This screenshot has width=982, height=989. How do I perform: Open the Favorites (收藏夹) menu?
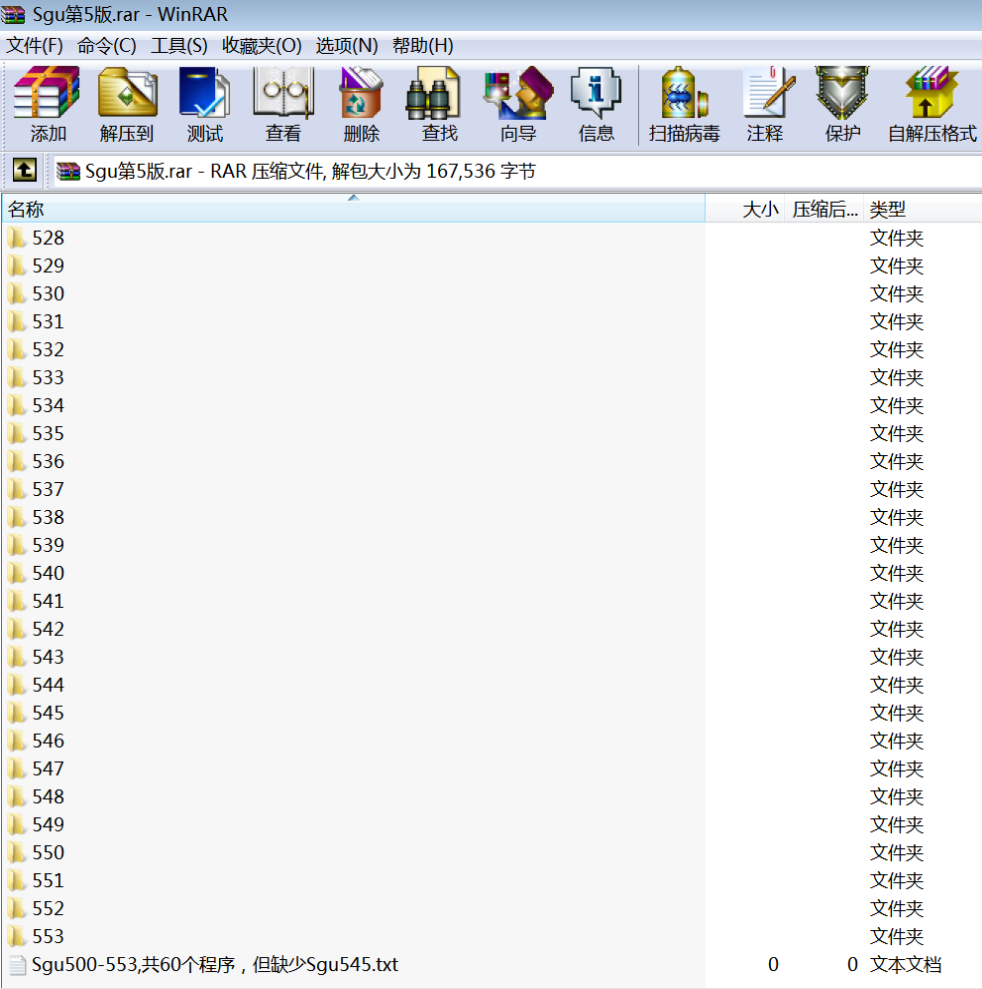[262, 45]
